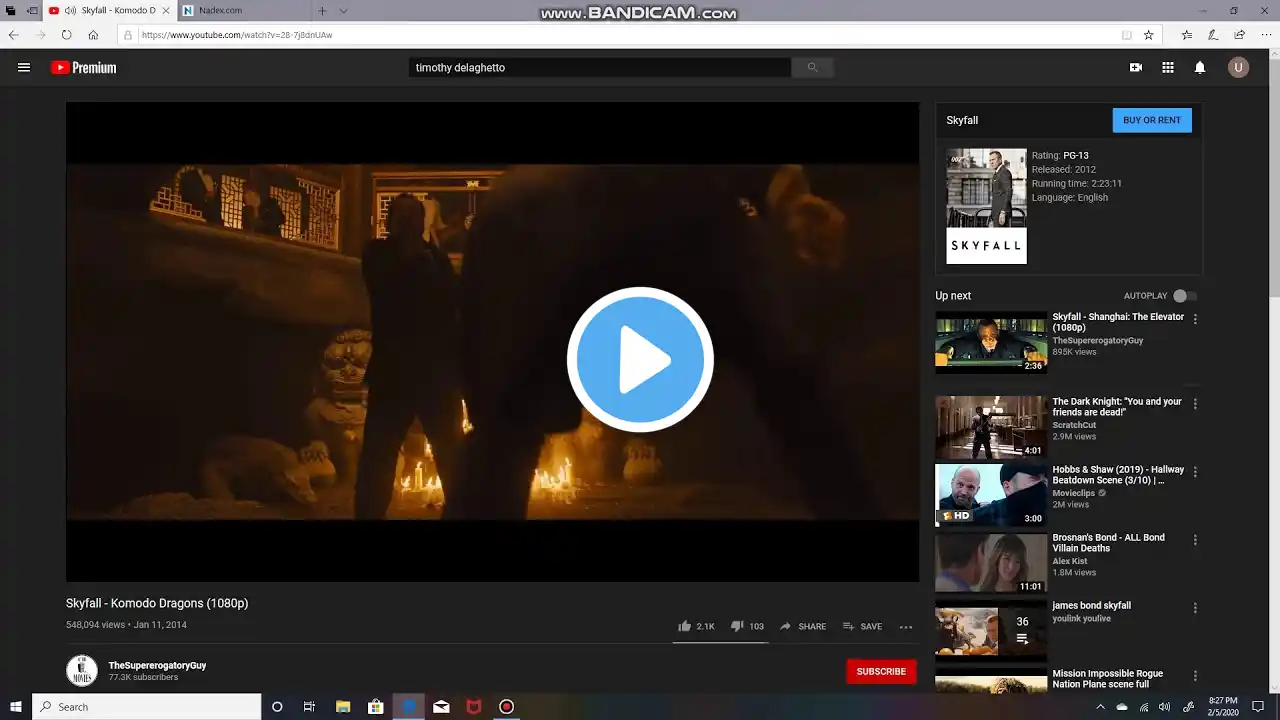Image resolution: width=1280 pixels, height=720 pixels.
Task: Add notes with the pen icon
Action: 1213,35
